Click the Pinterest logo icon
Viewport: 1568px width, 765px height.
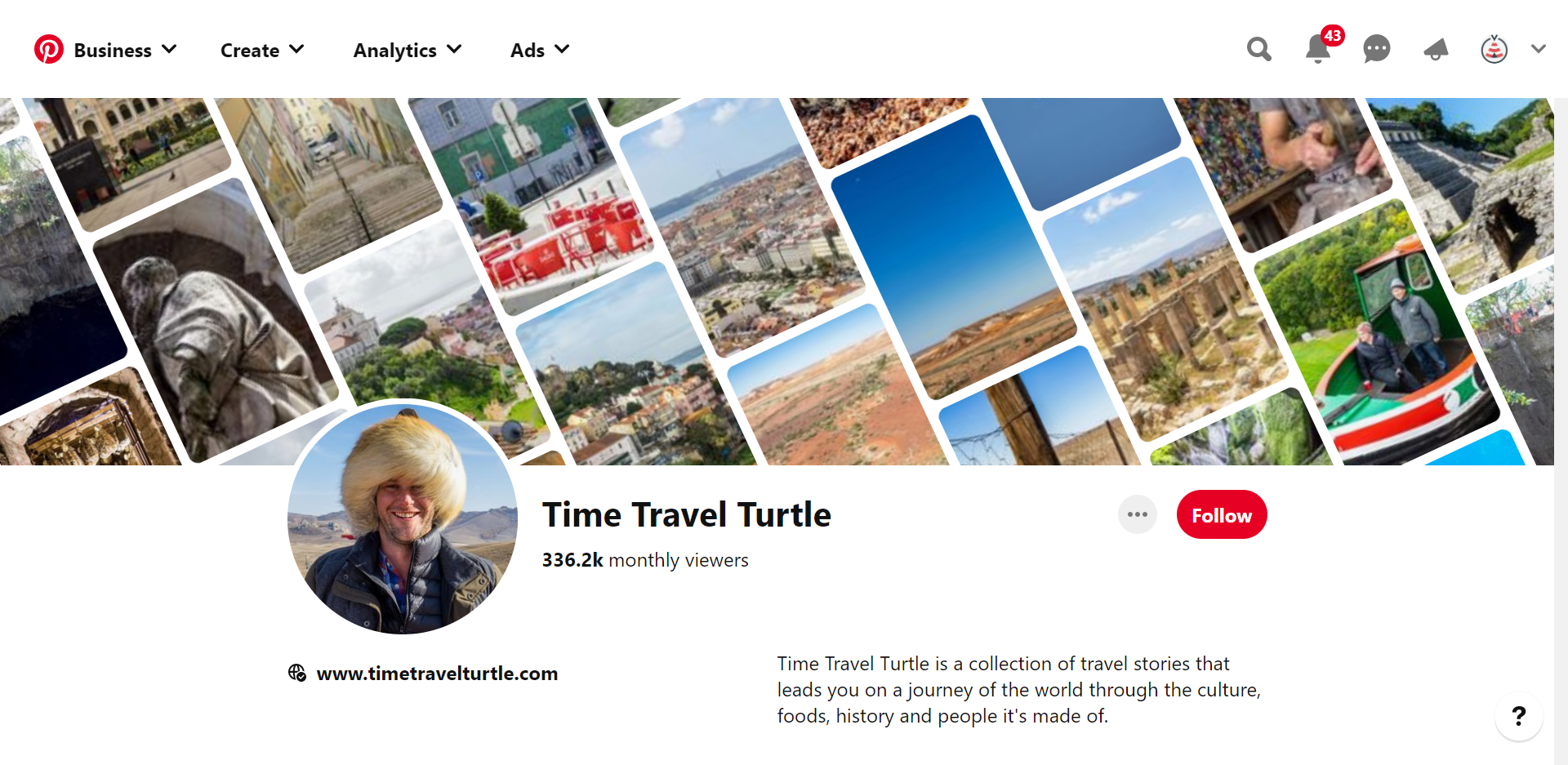click(48, 50)
